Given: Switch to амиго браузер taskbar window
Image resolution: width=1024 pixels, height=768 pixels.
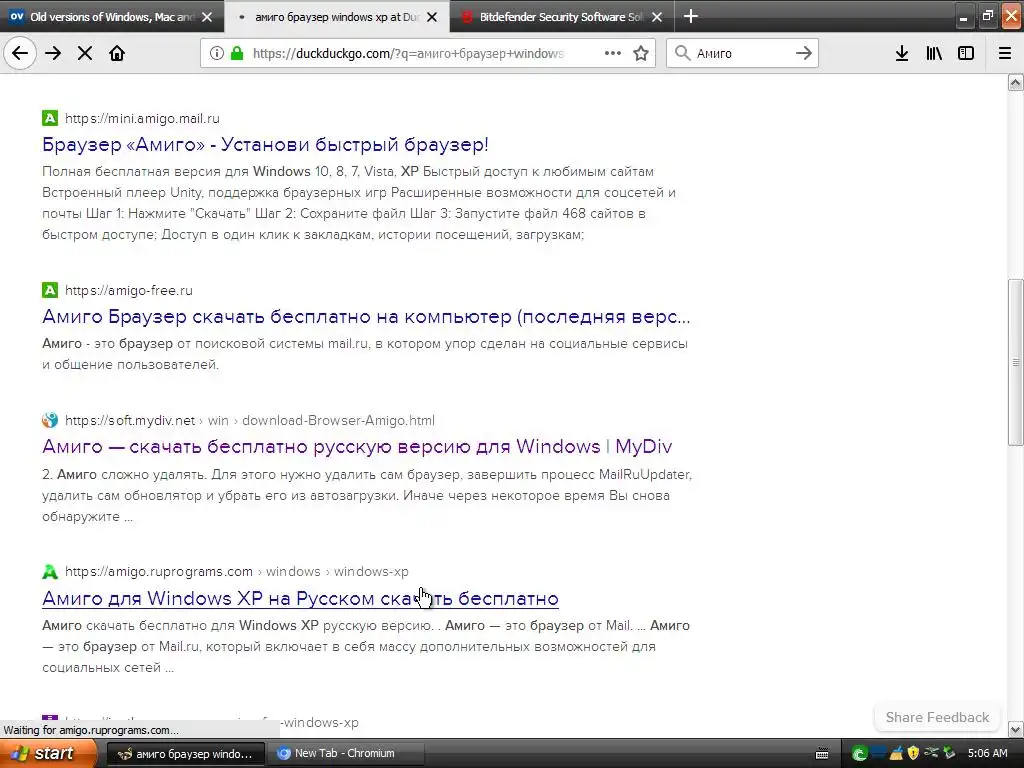Looking at the screenshot, I should click(185, 754).
